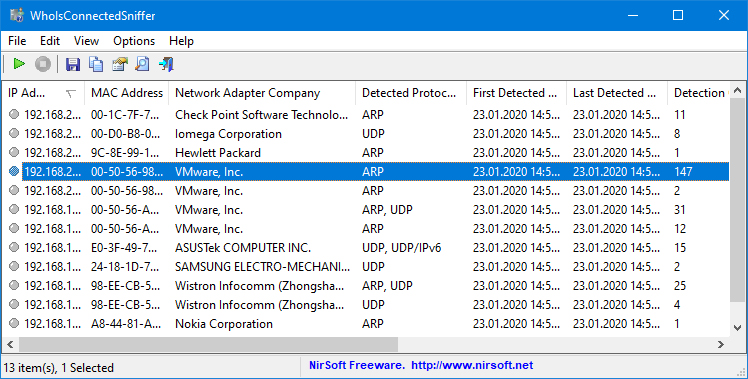Screen dimensions: 748x379
Task: Click the vertical scrollbar up arrow
Action: click(738, 90)
